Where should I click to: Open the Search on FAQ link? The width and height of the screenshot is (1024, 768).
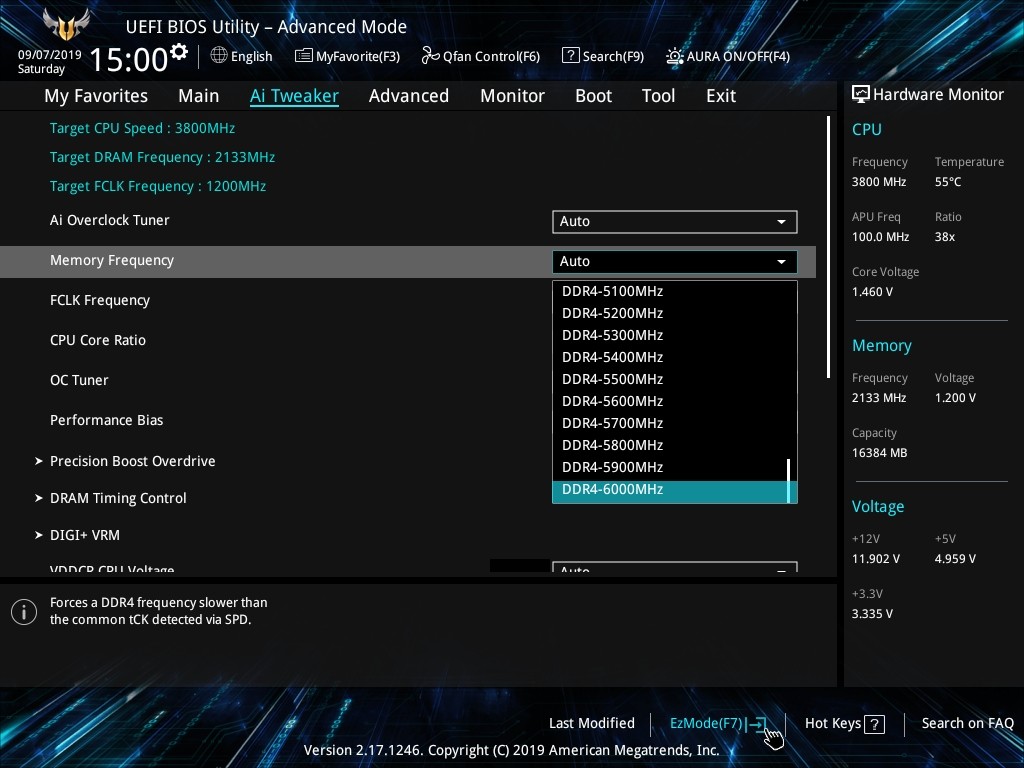[968, 724]
